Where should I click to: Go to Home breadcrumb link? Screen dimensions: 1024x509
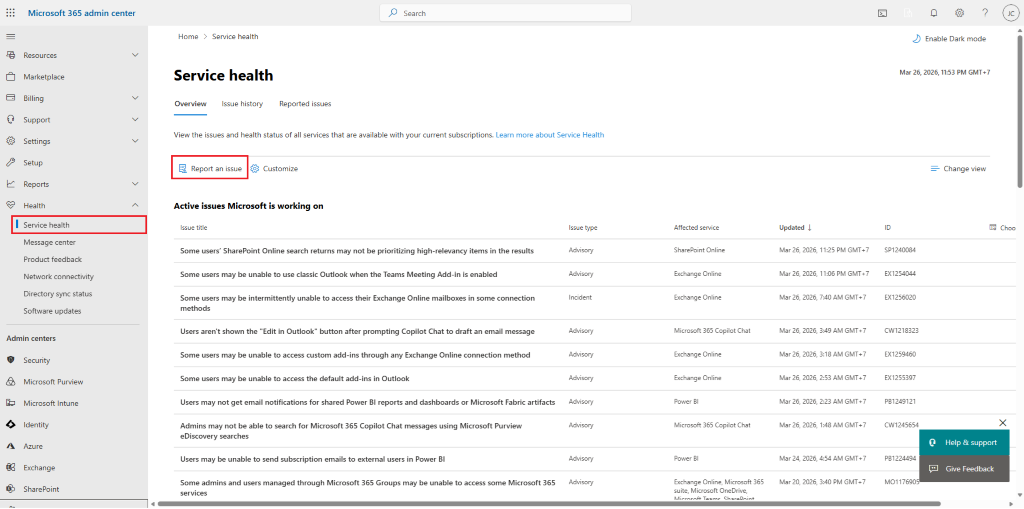[x=188, y=37]
